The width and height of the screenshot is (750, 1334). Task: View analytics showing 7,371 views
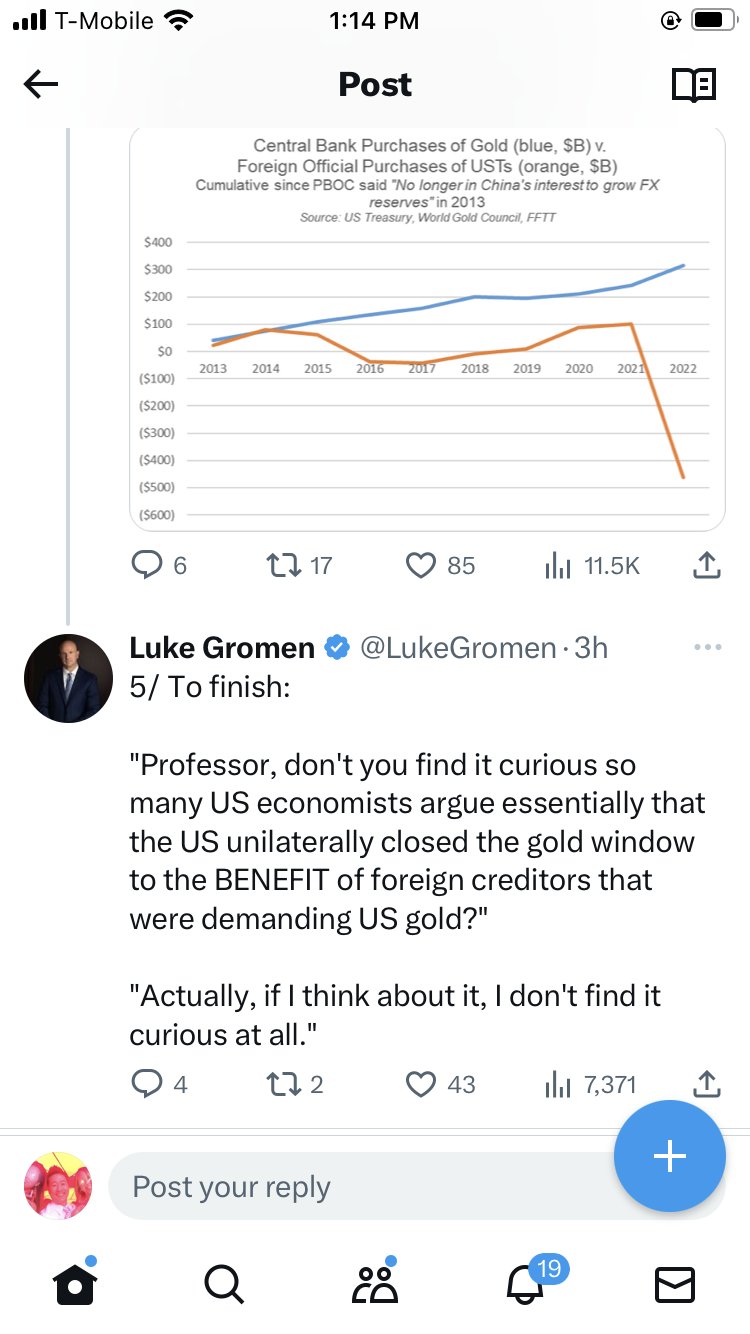tap(556, 1084)
